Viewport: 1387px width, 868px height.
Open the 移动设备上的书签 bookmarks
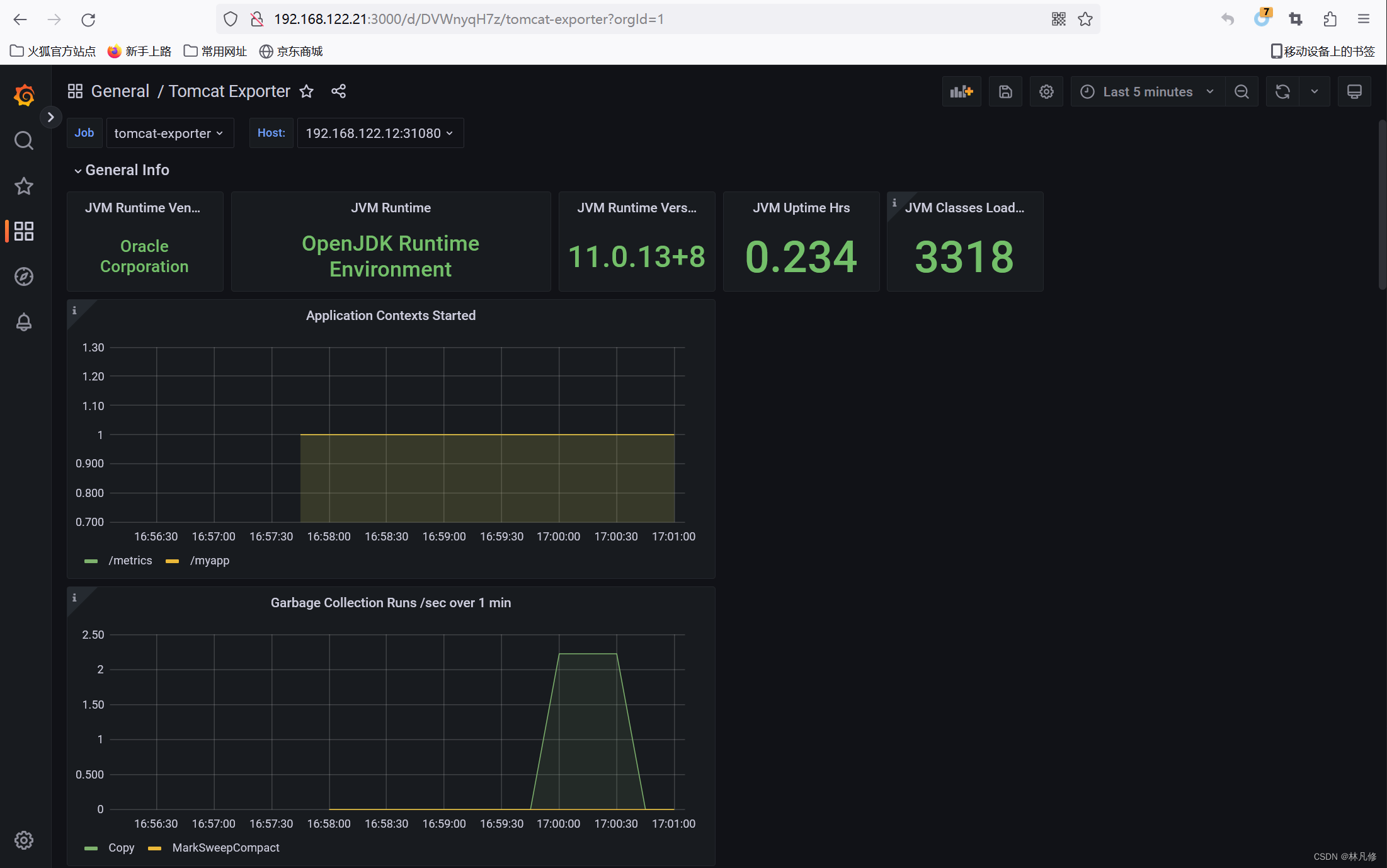1323,51
